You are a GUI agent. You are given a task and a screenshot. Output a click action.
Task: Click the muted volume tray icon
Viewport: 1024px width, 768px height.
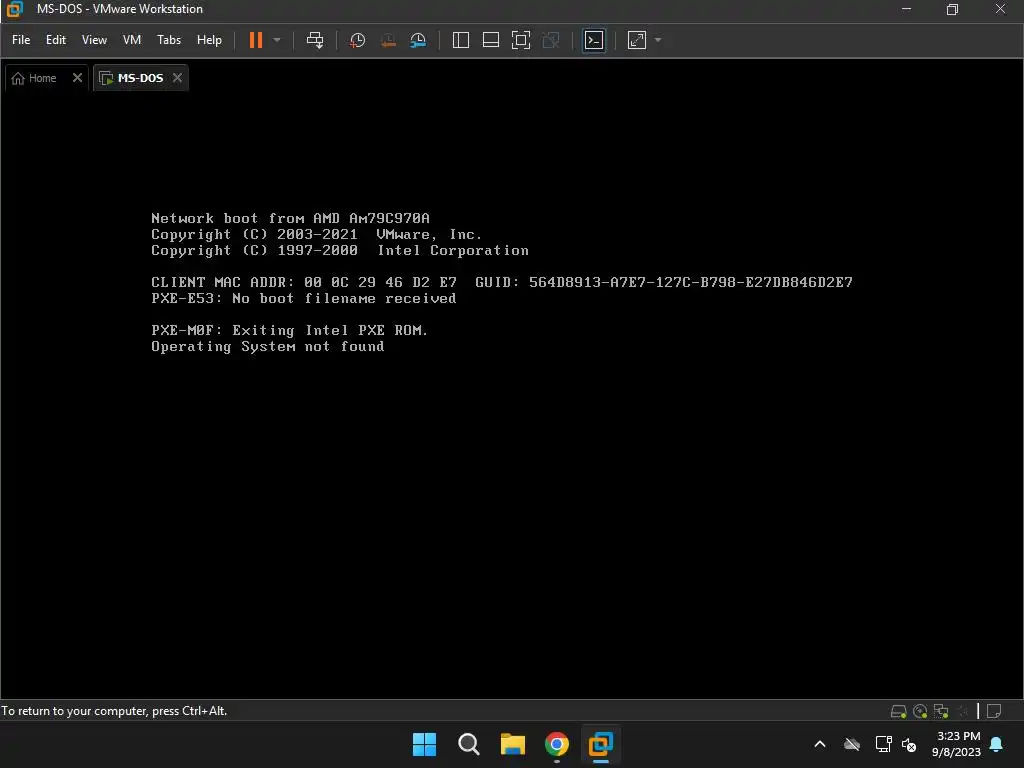click(908, 744)
